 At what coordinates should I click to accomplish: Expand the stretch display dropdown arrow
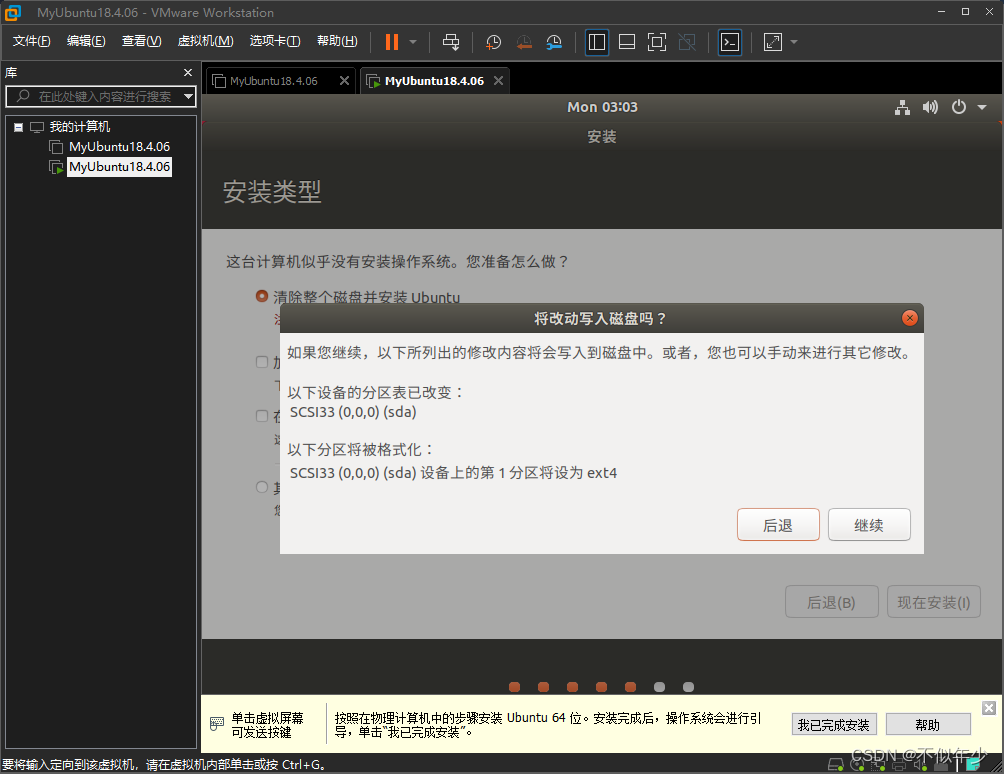(x=794, y=42)
